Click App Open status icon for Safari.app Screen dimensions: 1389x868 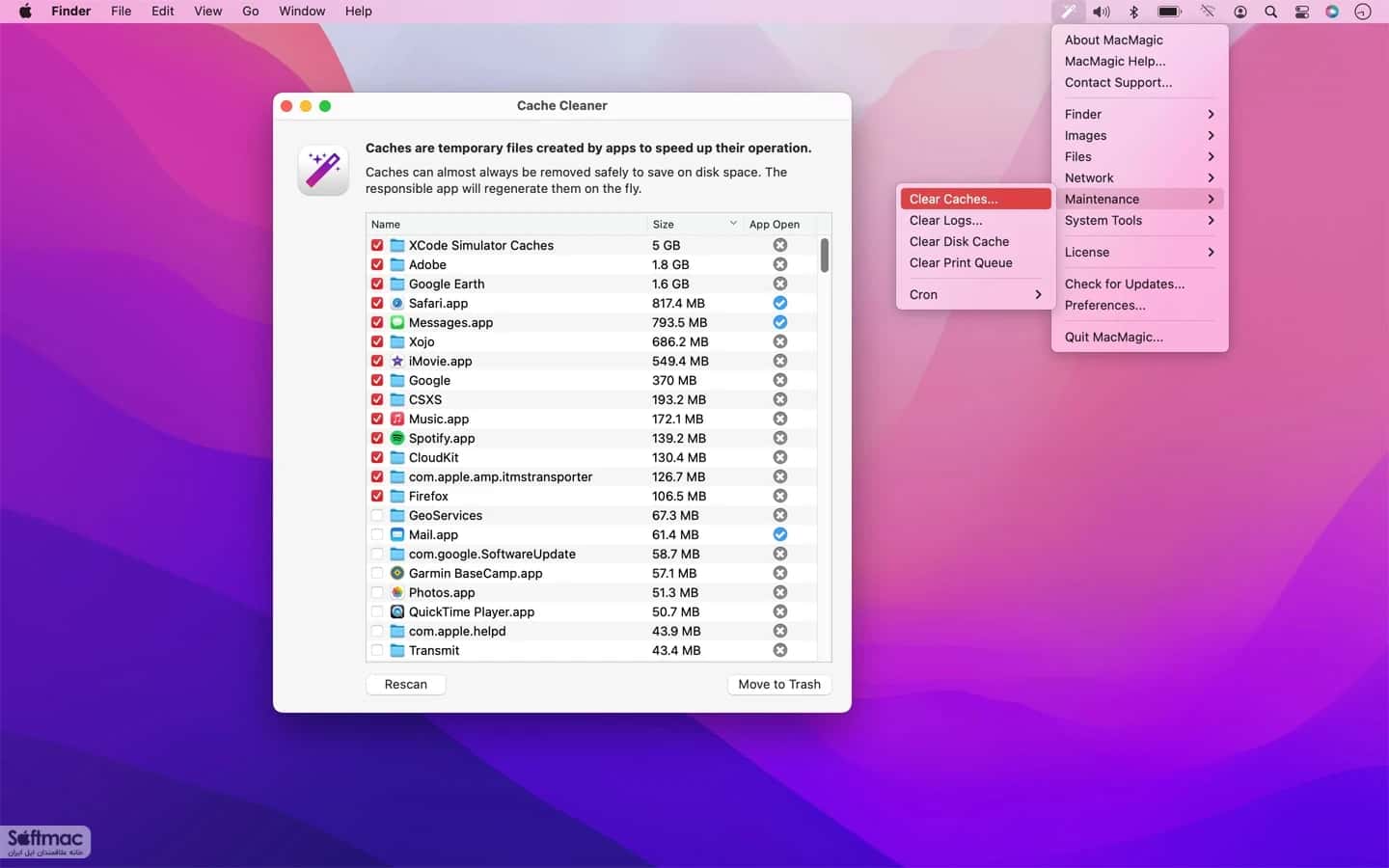tap(780, 303)
